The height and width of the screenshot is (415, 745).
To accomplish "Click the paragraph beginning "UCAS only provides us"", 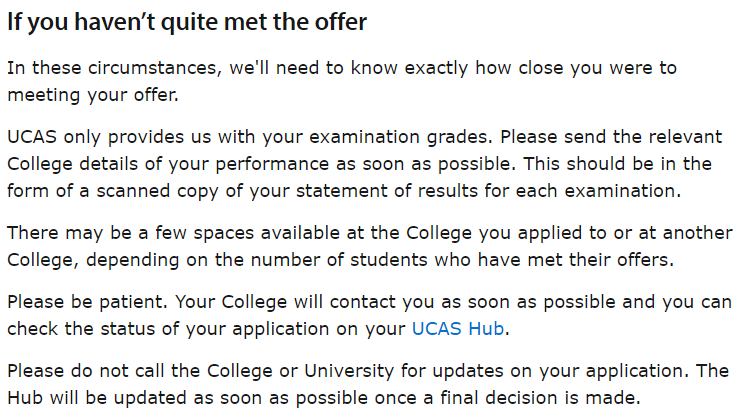I will pyautogui.click(x=364, y=164).
